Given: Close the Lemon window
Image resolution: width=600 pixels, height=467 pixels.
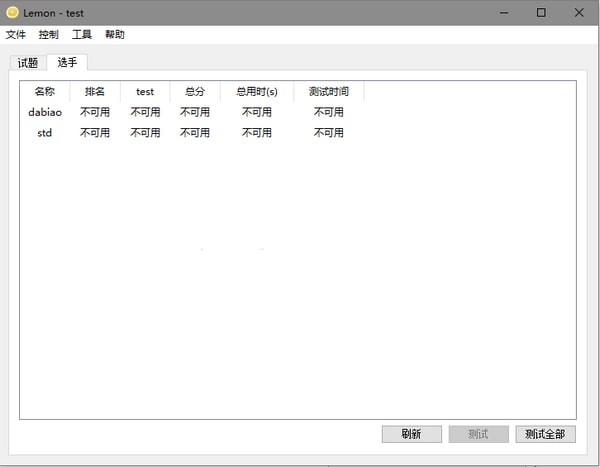Looking at the screenshot, I should [579, 13].
